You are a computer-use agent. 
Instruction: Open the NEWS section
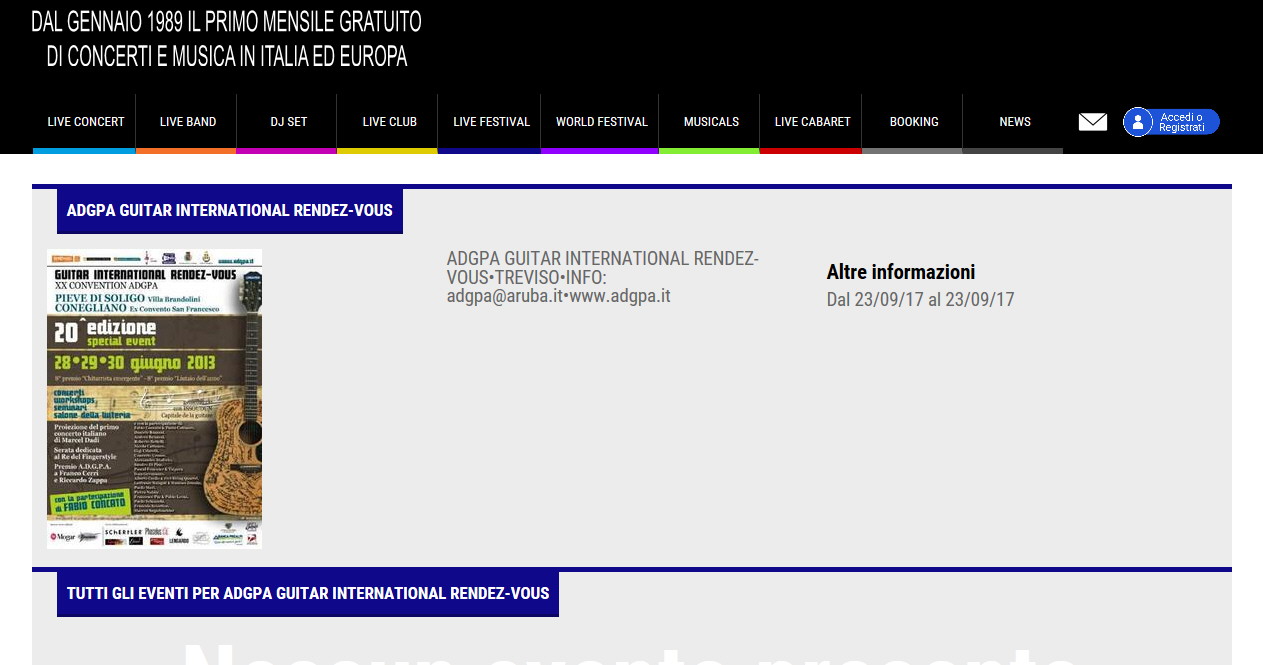[1014, 123]
